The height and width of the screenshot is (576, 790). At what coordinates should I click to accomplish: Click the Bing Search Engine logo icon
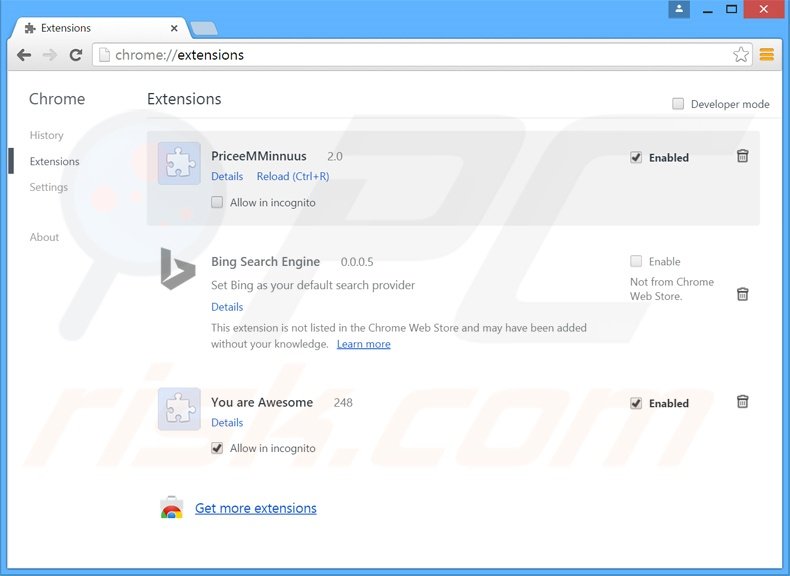coord(177,269)
